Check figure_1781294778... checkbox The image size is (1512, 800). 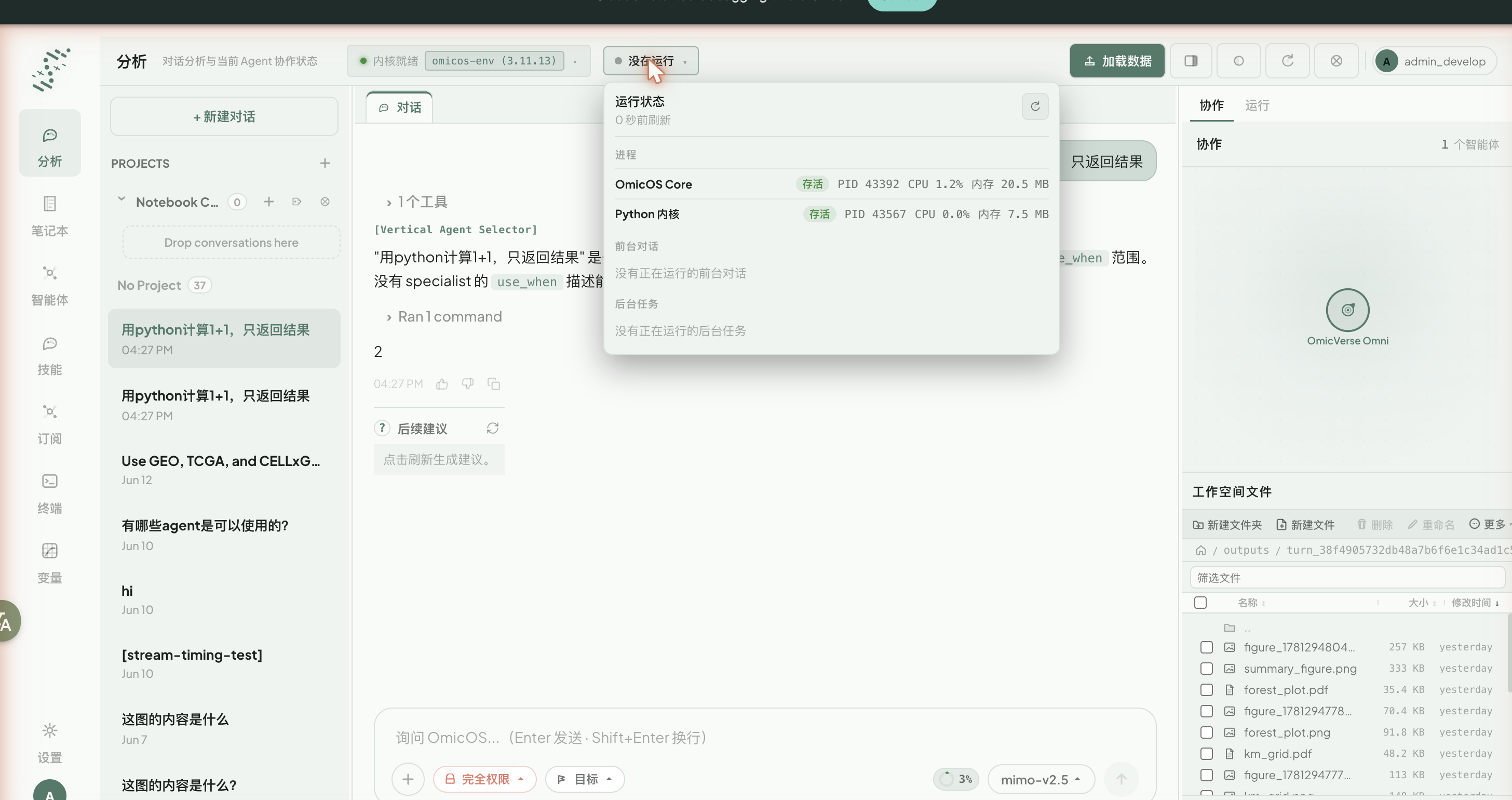(1206, 711)
